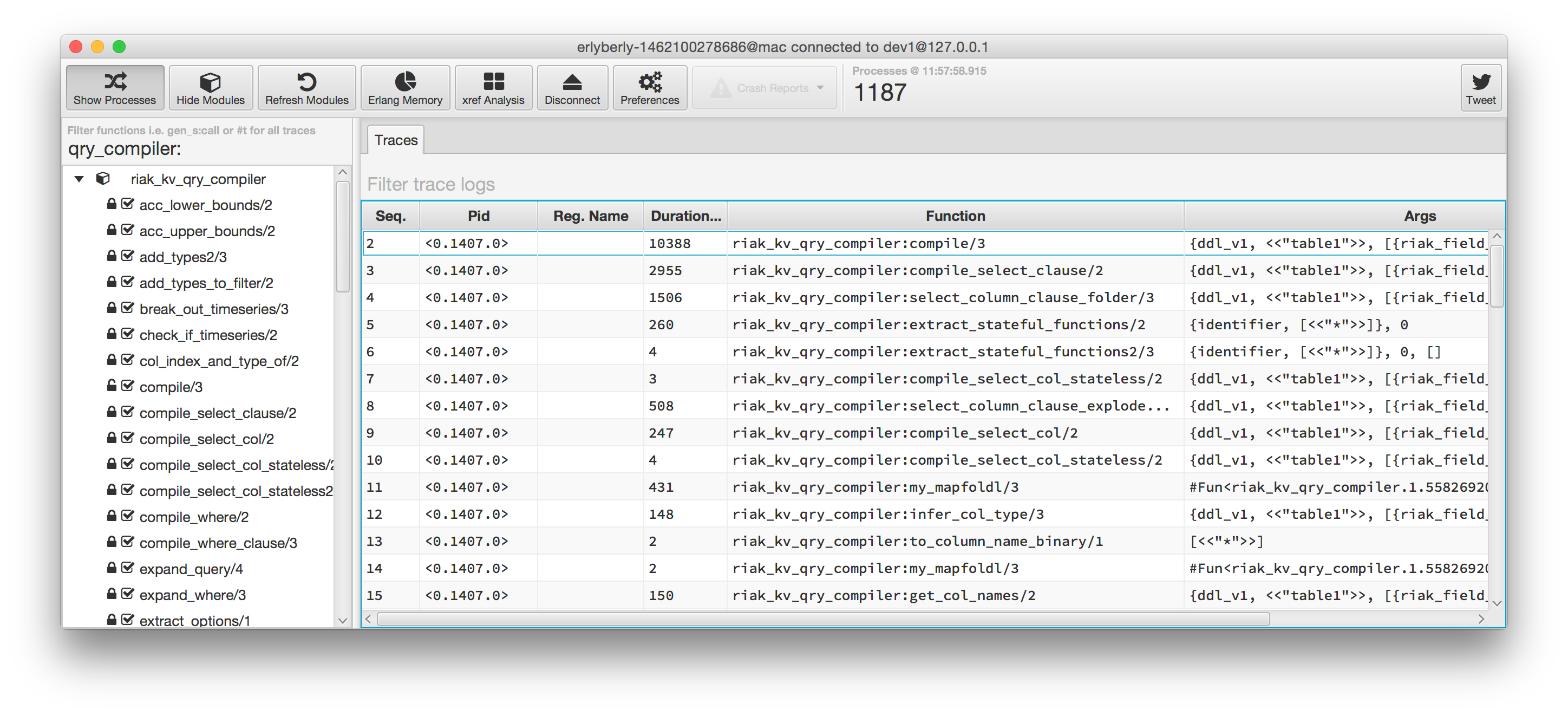Uncheck the acc_lower_bounds/2 trace checkbox
The height and width of the screenshot is (716, 1568).
tap(127, 204)
